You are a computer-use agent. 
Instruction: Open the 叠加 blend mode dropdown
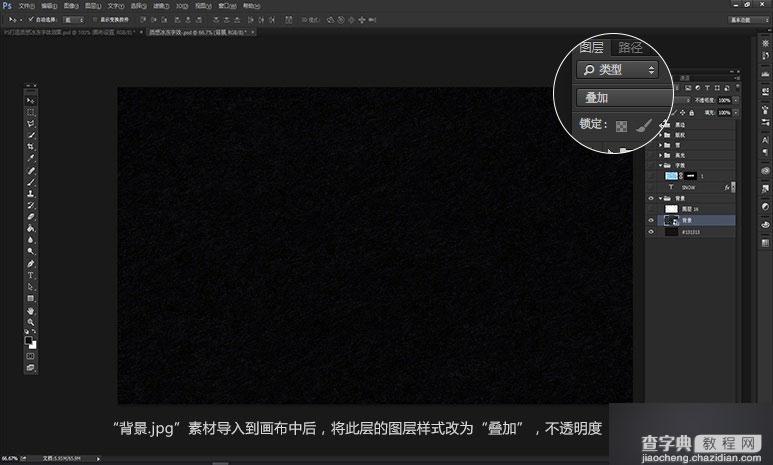[x=622, y=98]
